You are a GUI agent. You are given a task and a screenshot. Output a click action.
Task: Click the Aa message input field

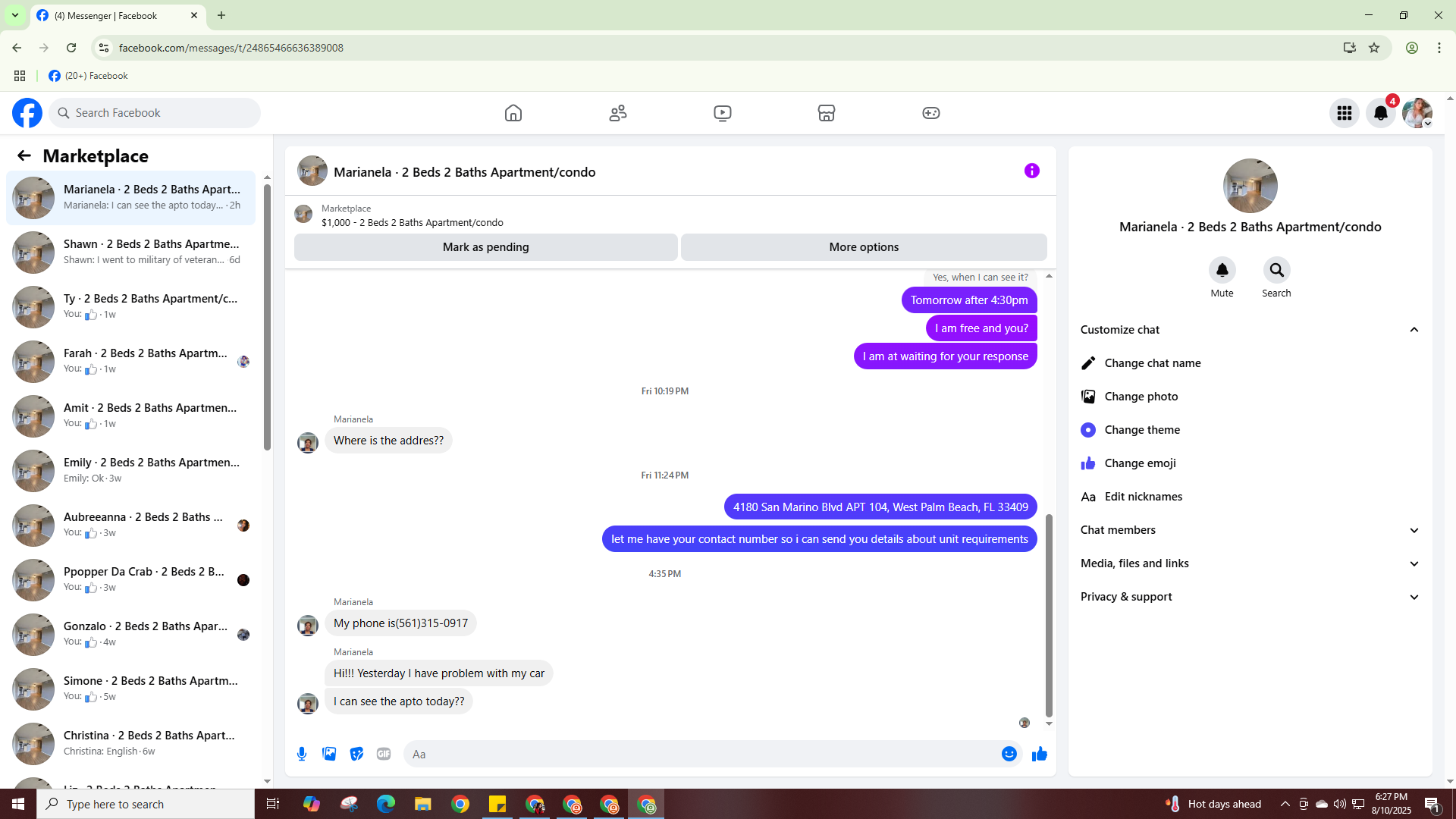point(698,754)
